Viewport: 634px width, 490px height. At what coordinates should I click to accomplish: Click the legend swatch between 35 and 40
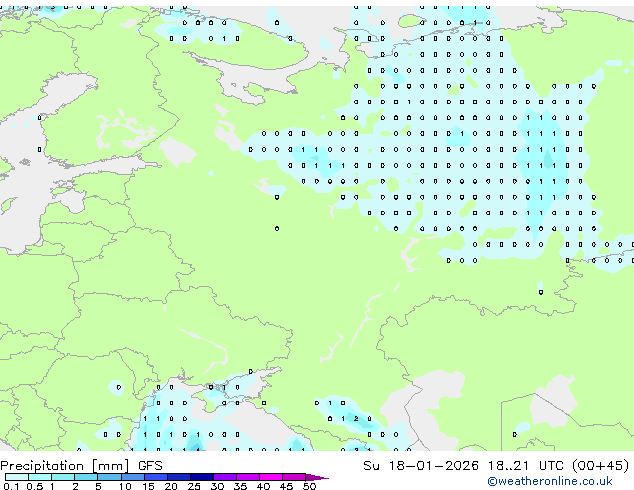point(248,477)
